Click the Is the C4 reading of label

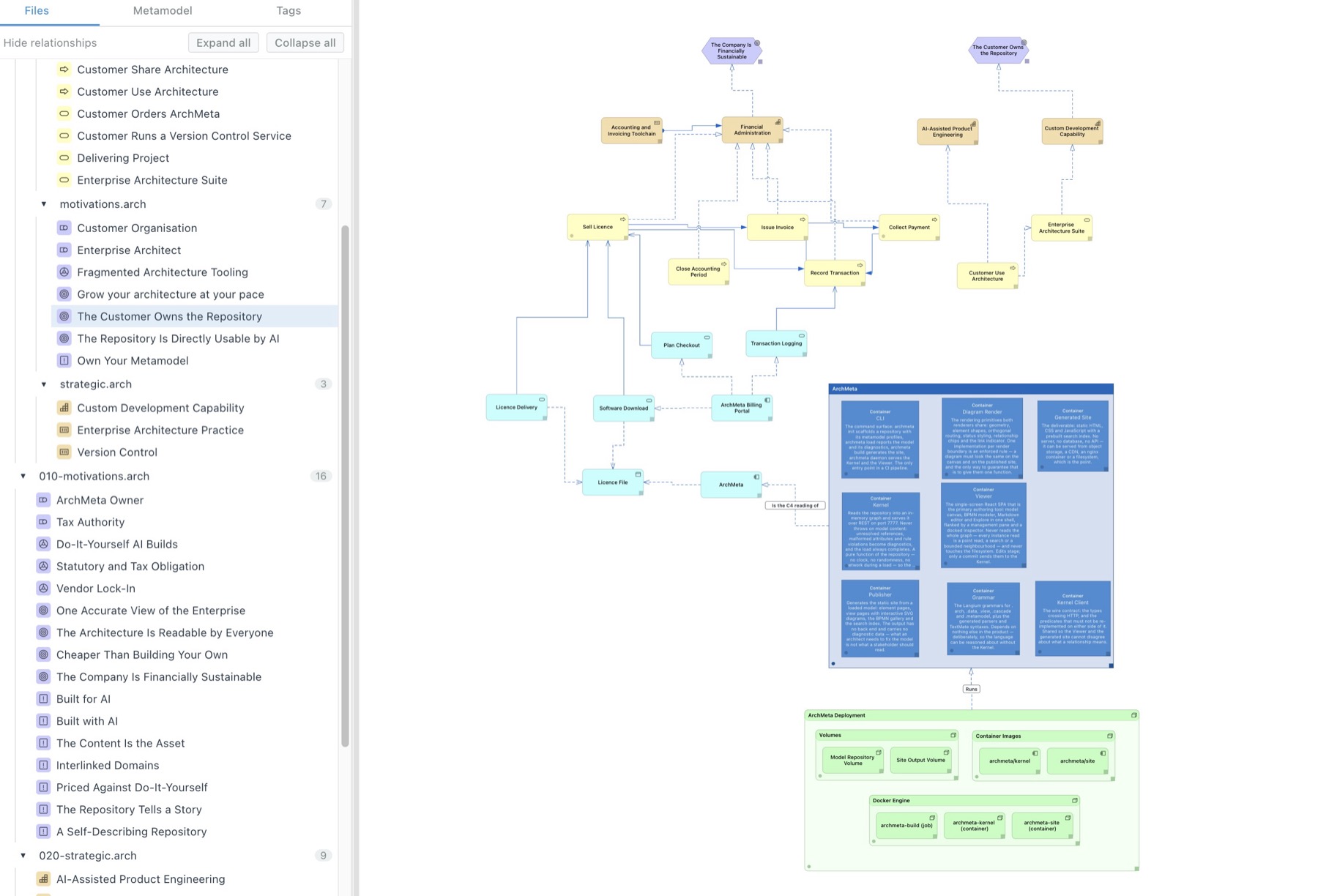[x=795, y=505]
